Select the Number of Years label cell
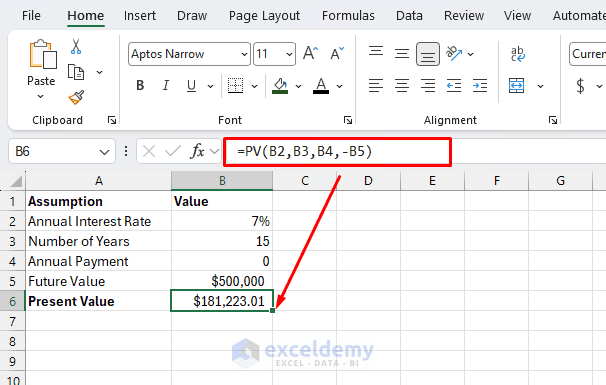 click(99, 241)
